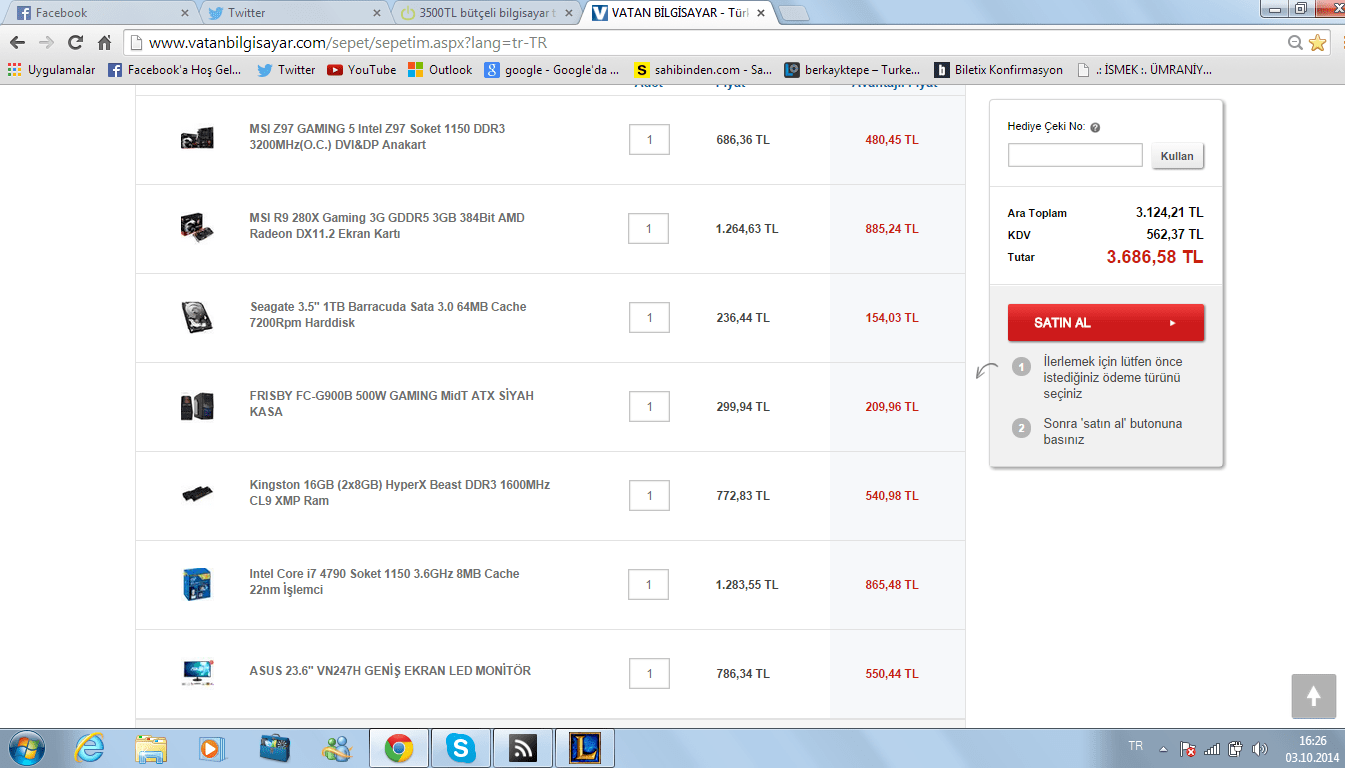Launch Internet Explorer from the taskbar
The height and width of the screenshot is (768, 1345).
pos(92,748)
